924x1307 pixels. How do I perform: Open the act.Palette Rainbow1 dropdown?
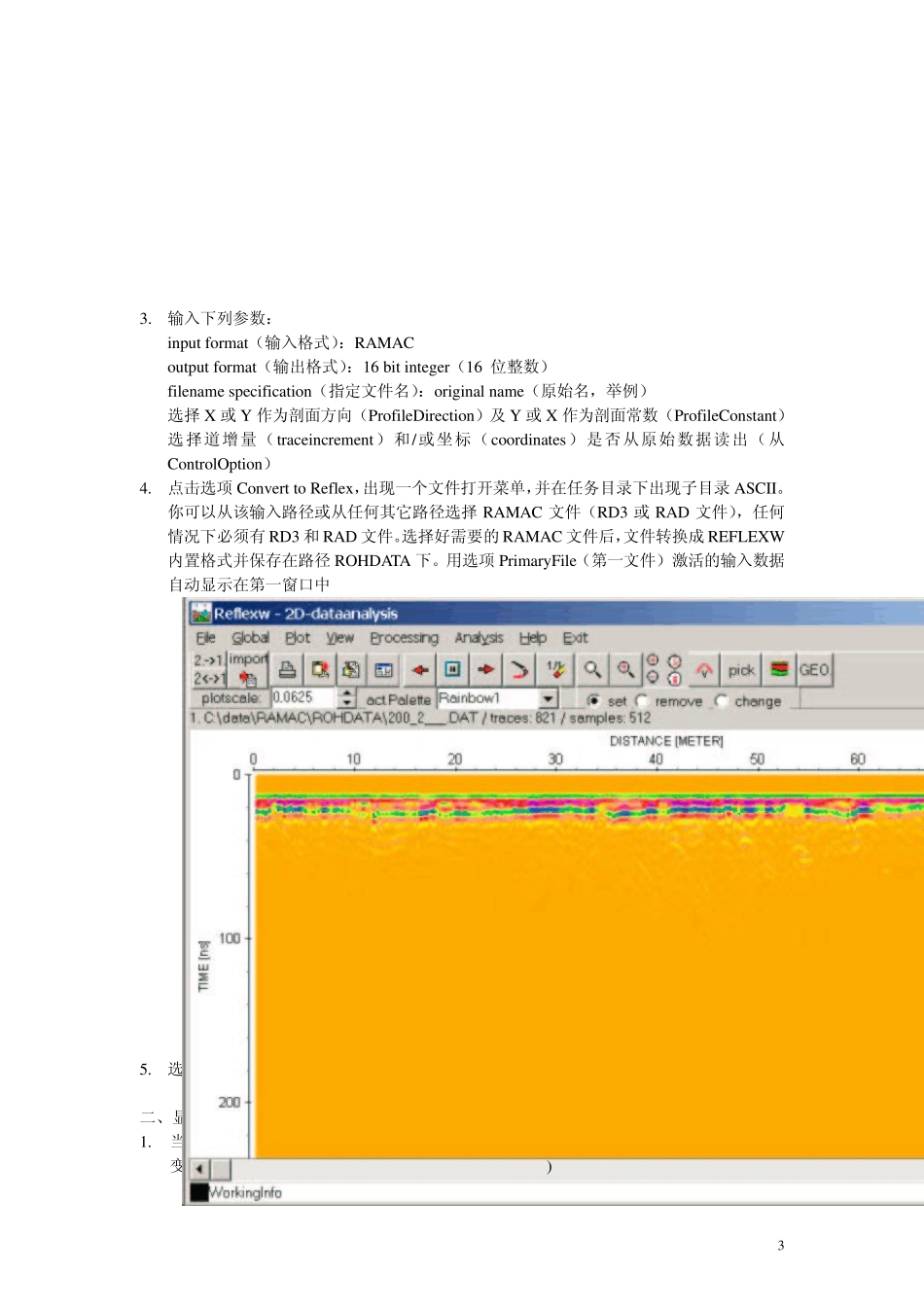pyautogui.click(x=548, y=699)
